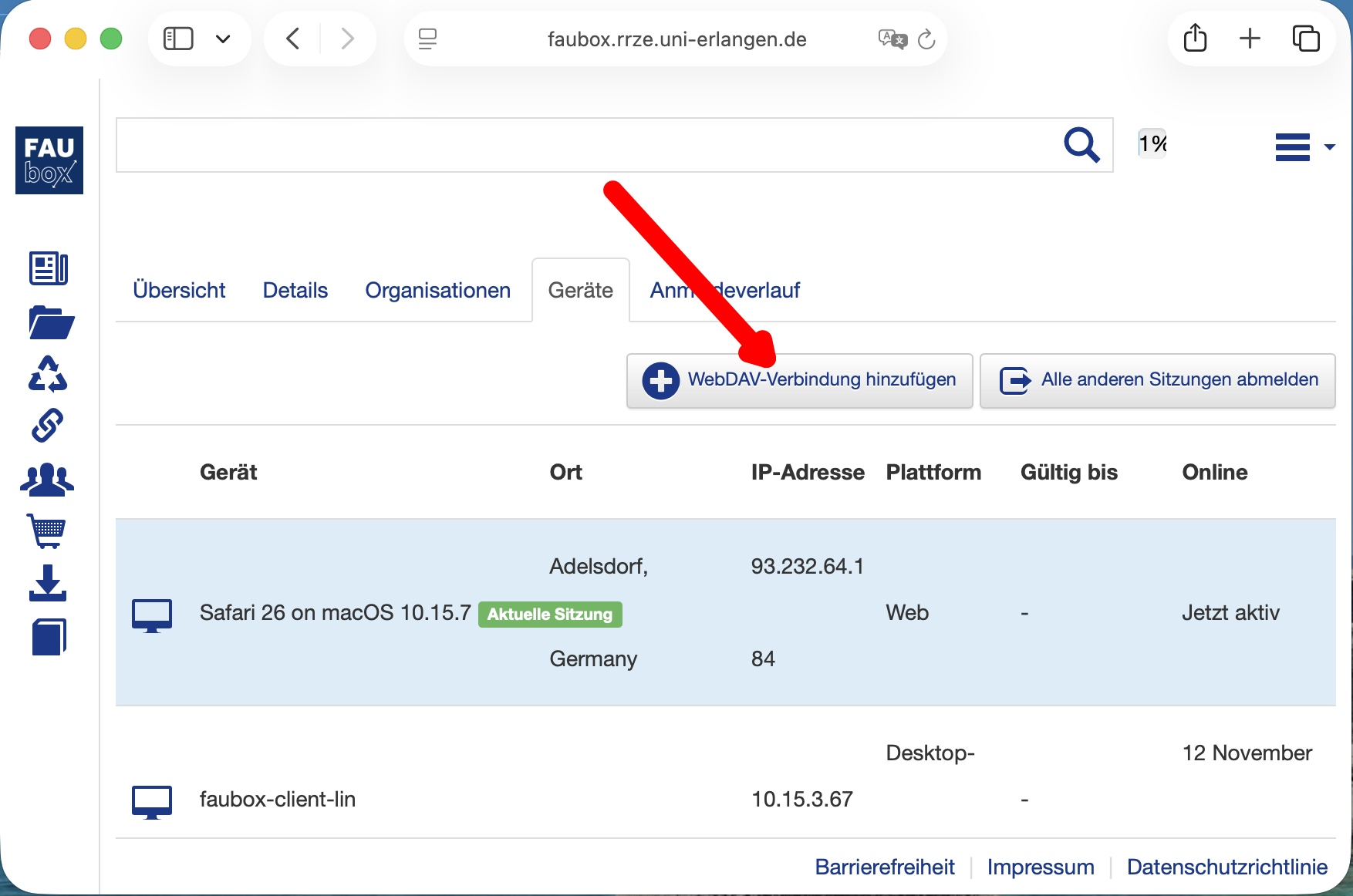Screen dimensions: 1353x896
Task: Open the documentation book sidebar icon
Action: click(49, 637)
